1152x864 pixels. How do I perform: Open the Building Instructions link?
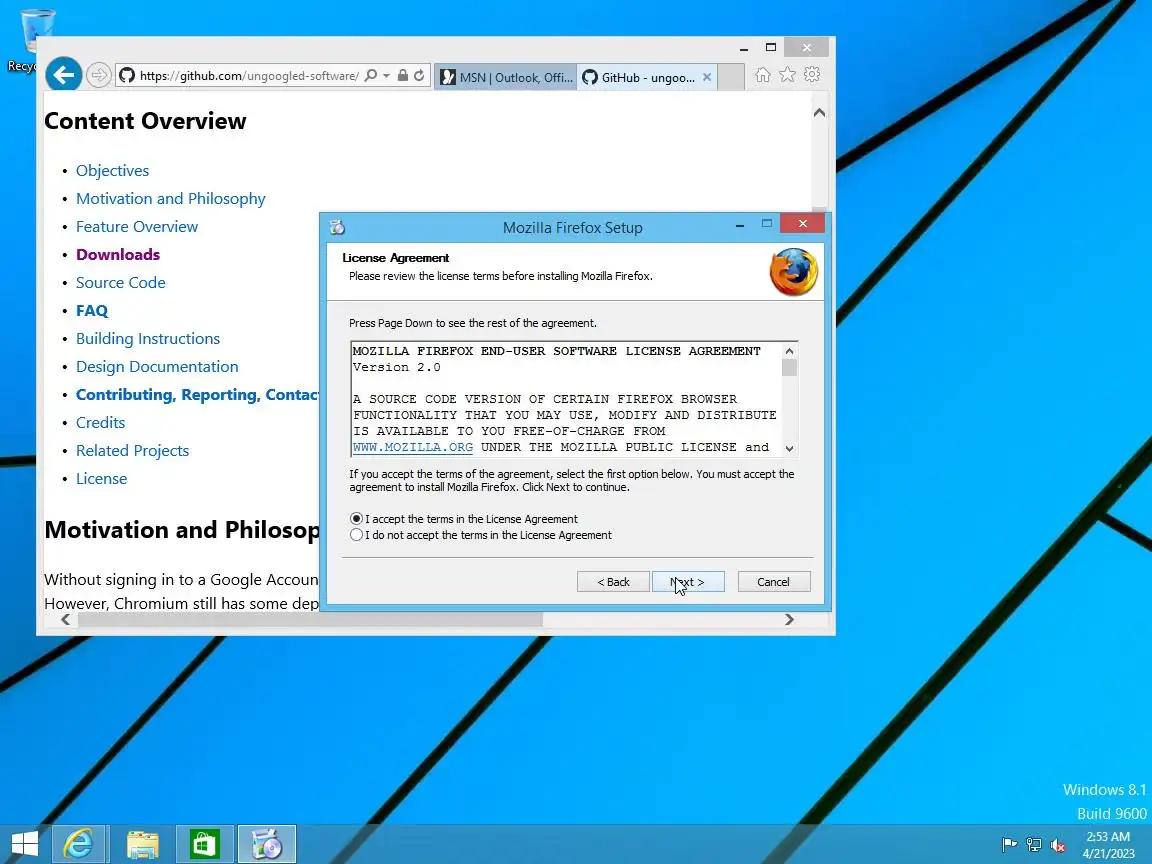pos(148,338)
